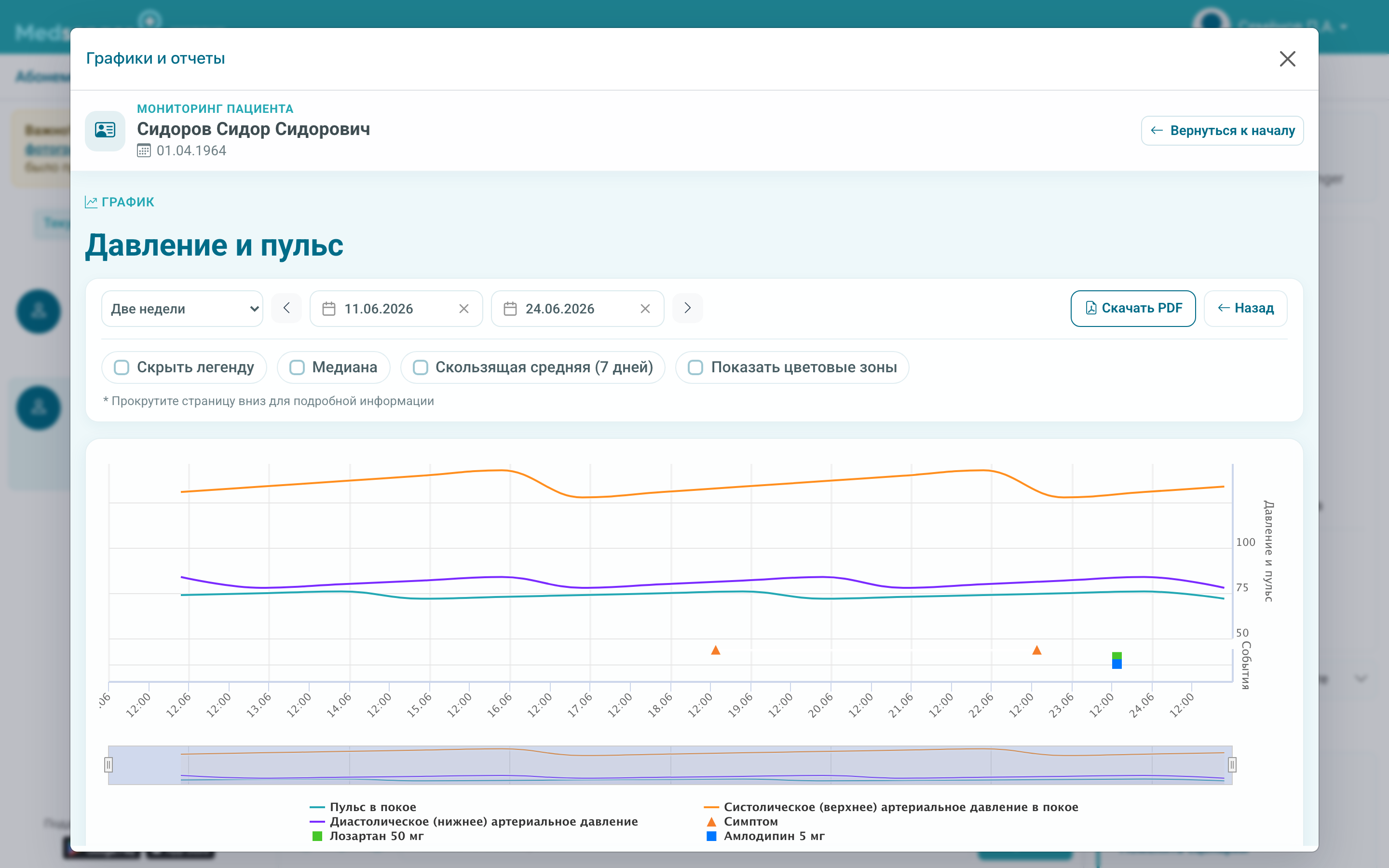Enable Скользящая средняя (7 дней) checkbox

pos(421,367)
